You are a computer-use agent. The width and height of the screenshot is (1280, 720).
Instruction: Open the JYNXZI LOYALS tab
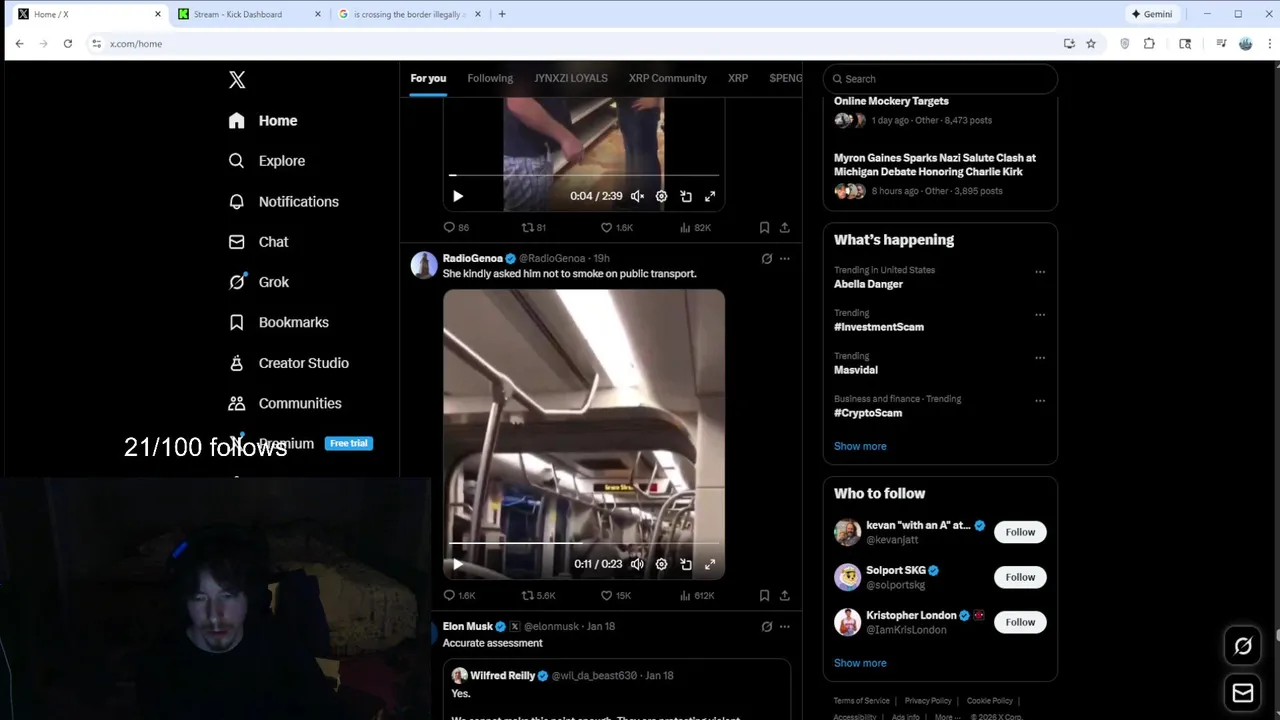pos(571,78)
